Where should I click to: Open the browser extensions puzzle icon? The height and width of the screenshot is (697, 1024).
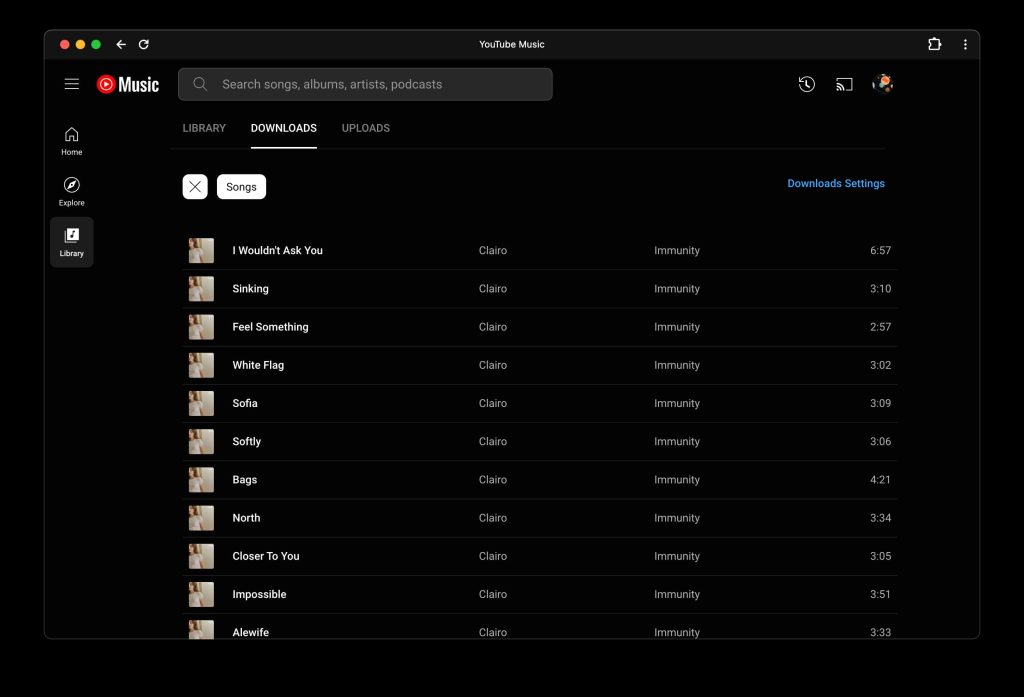pyautogui.click(x=935, y=44)
